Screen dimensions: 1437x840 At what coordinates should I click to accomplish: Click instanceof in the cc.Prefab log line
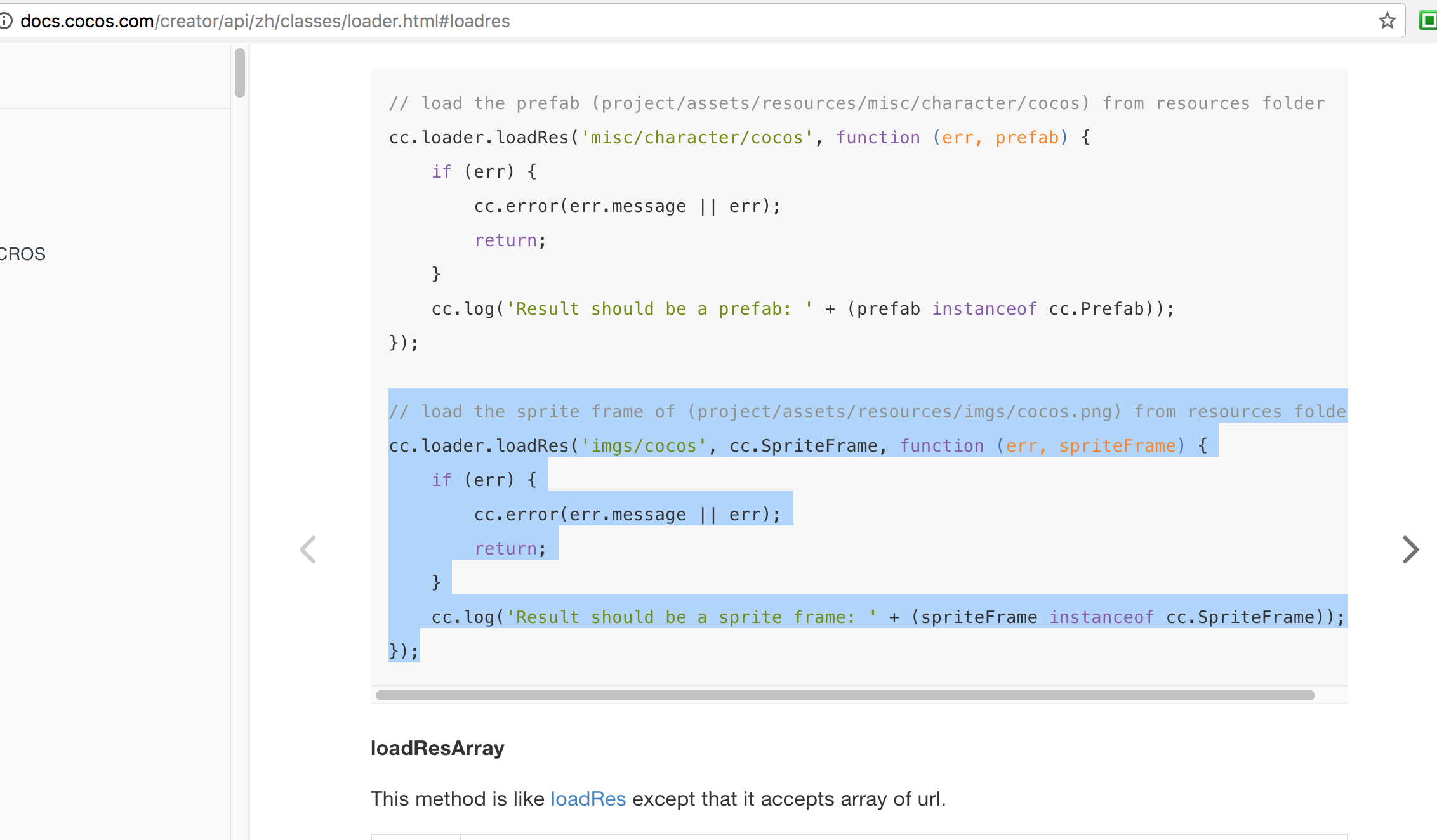coord(984,309)
